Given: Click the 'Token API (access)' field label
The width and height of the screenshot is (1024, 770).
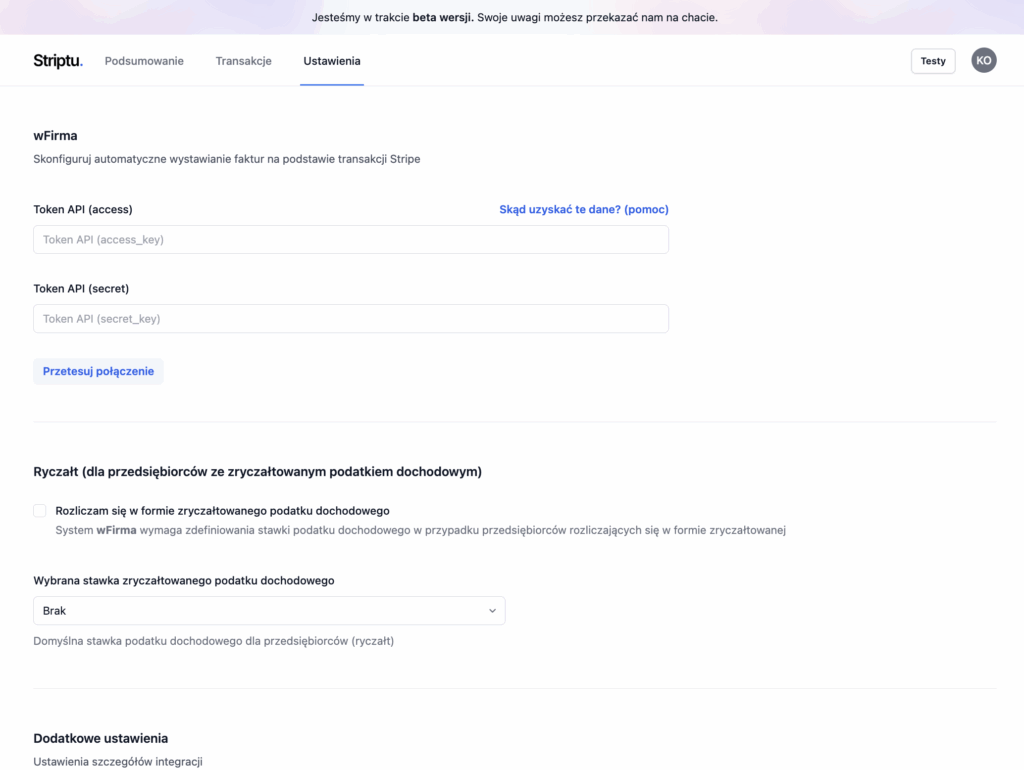Looking at the screenshot, I should point(83,210).
